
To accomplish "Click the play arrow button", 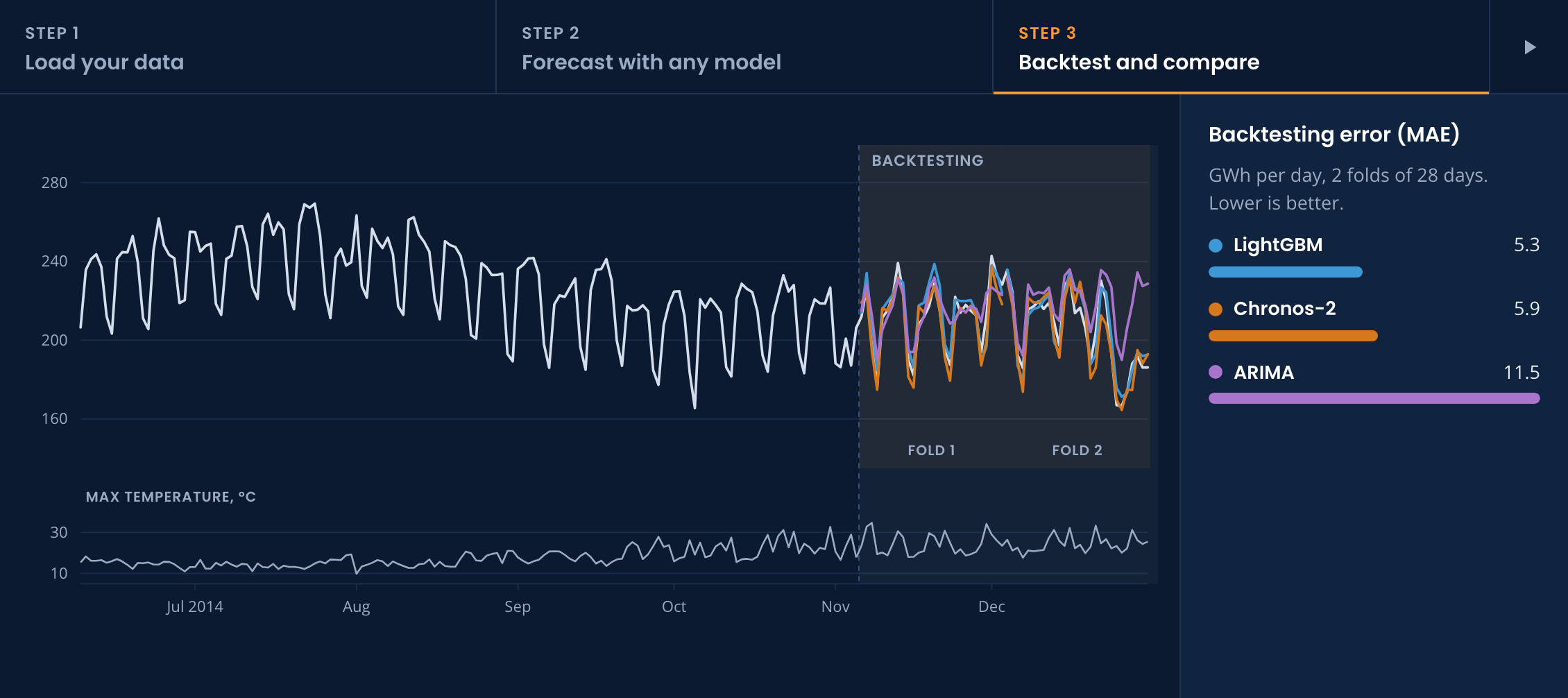I will pyautogui.click(x=1529, y=47).
